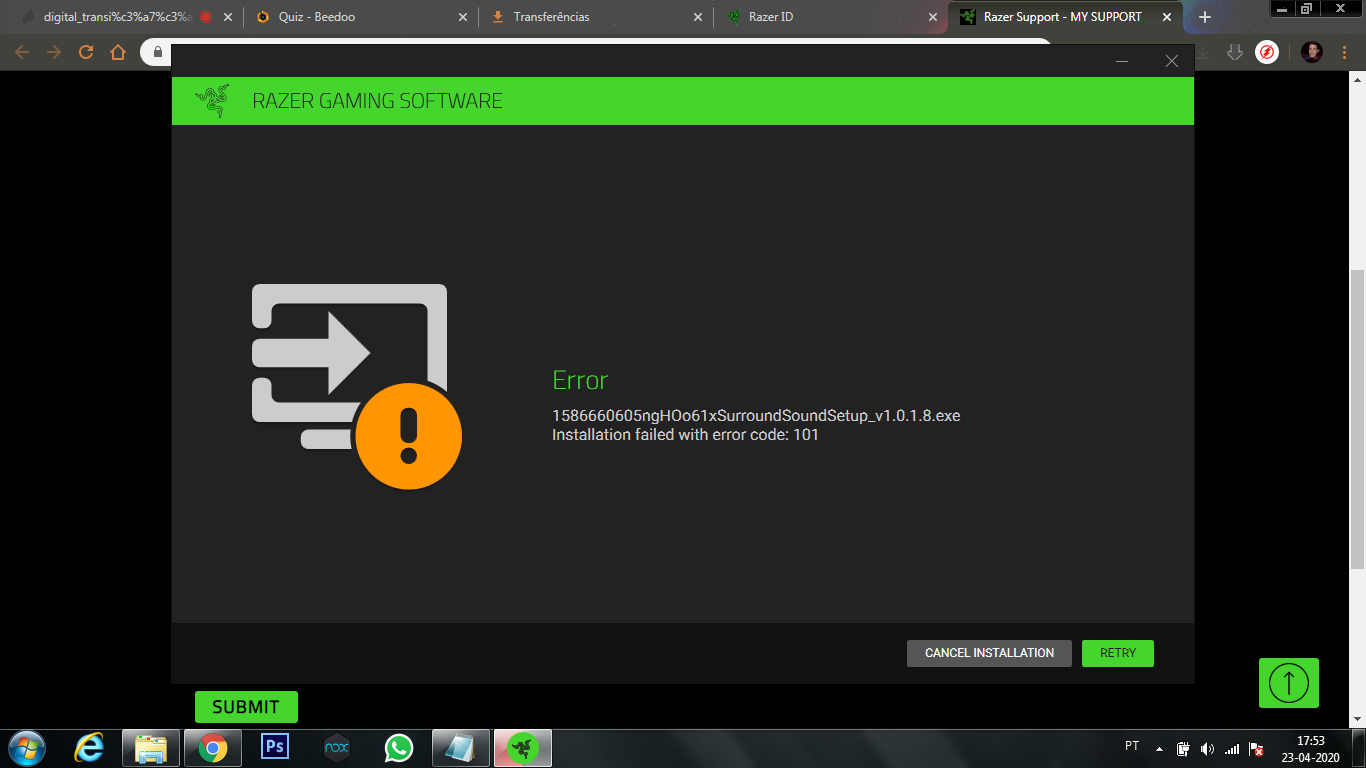This screenshot has height=768, width=1366.
Task: Open the notepad app in the taskbar
Action: [461, 748]
